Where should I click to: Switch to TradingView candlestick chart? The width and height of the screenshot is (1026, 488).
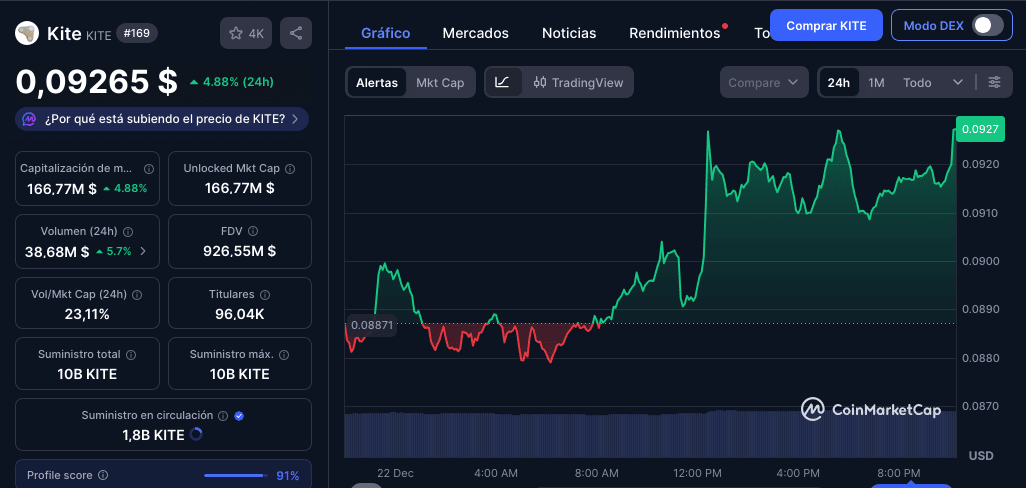coord(578,82)
